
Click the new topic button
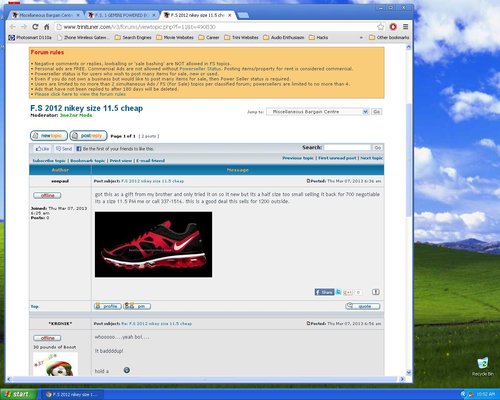coord(49,136)
